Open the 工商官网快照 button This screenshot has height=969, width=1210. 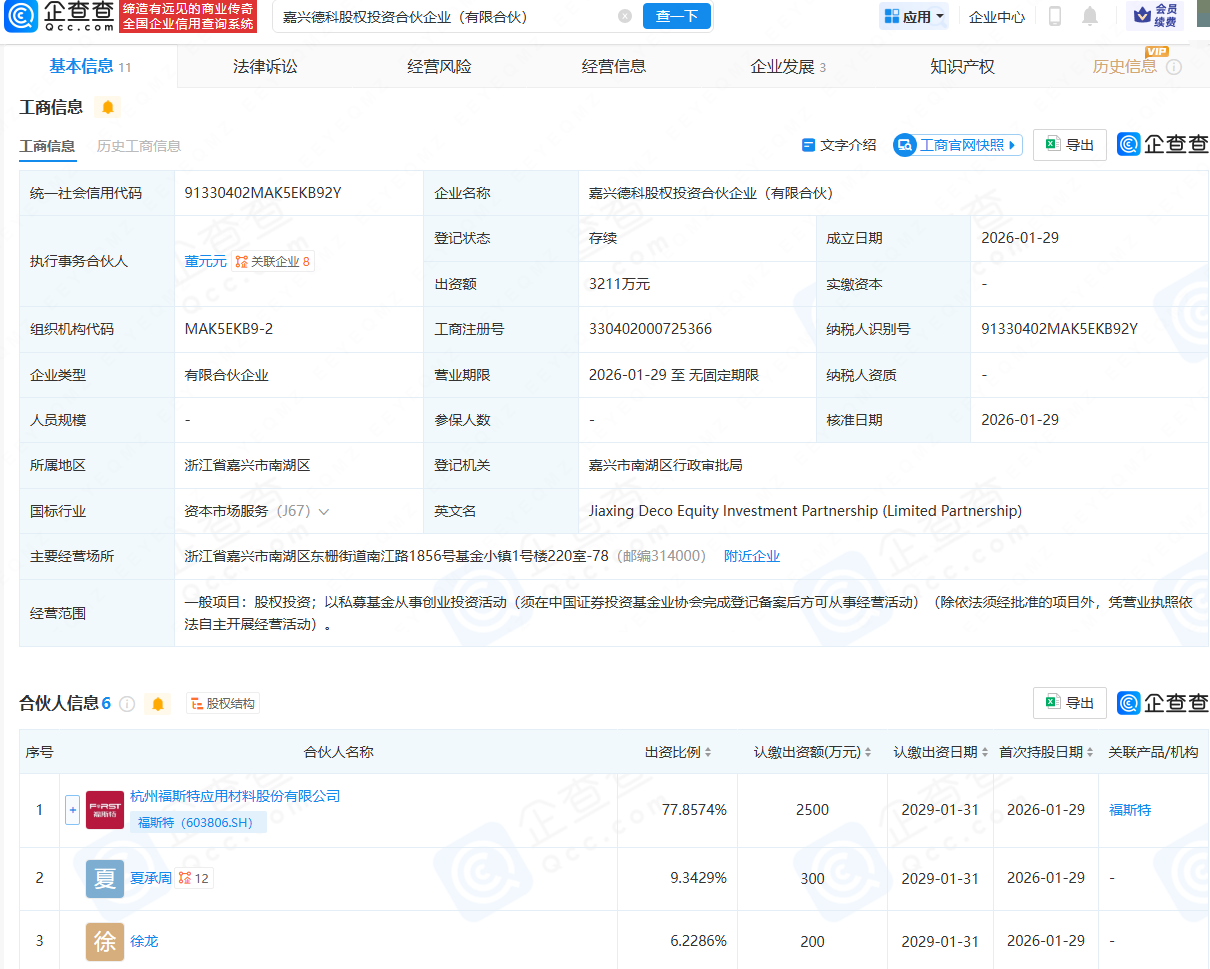pos(958,145)
